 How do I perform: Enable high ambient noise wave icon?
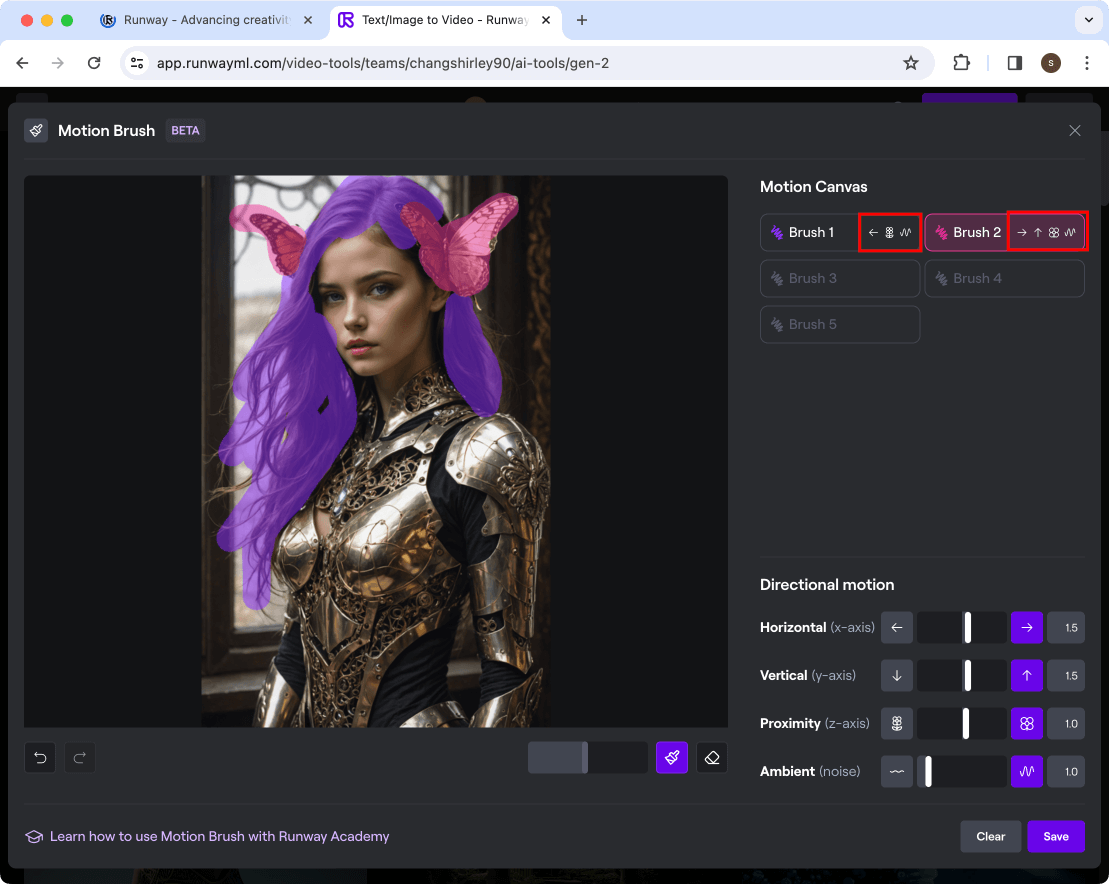(1027, 772)
